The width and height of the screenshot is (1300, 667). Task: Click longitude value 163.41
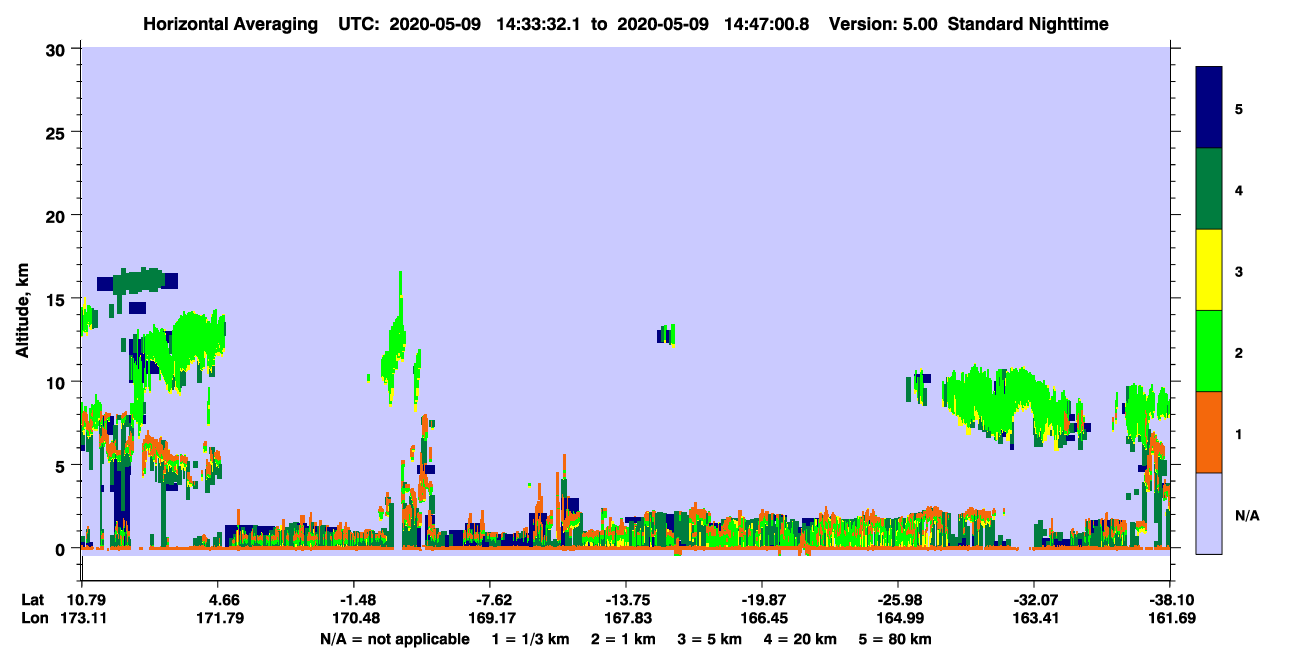tap(1036, 619)
